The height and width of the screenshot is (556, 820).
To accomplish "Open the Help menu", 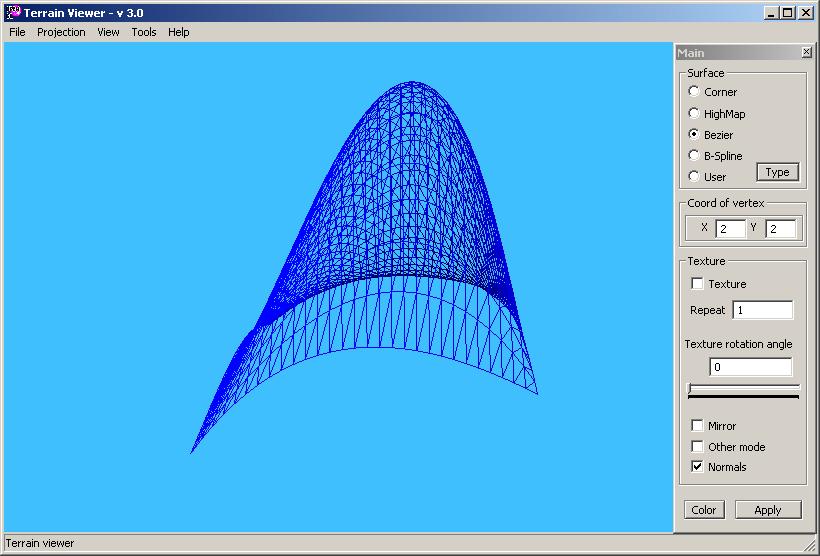I will pos(178,32).
